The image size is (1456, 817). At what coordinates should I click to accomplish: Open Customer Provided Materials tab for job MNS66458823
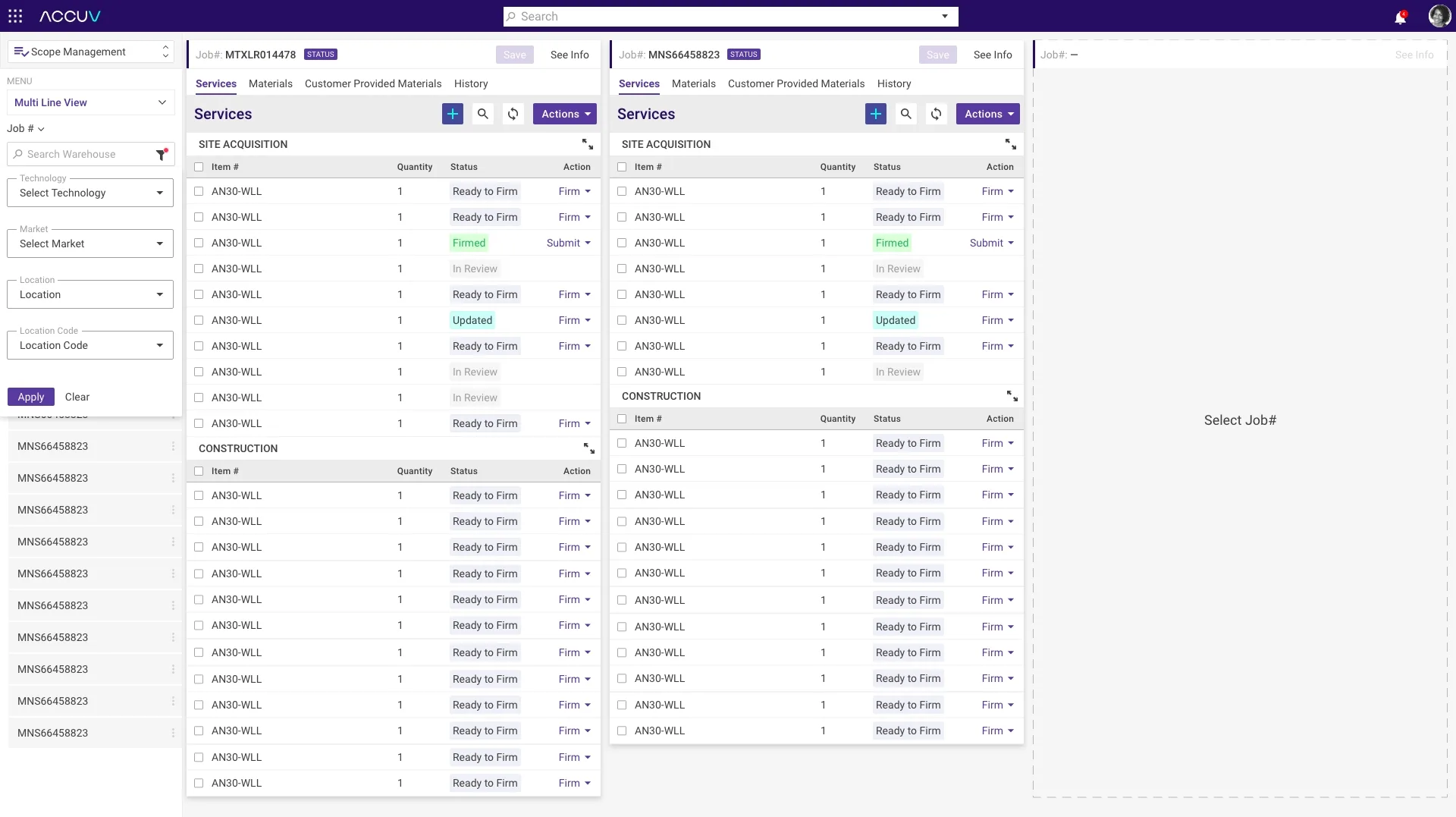click(x=796, y=83)
